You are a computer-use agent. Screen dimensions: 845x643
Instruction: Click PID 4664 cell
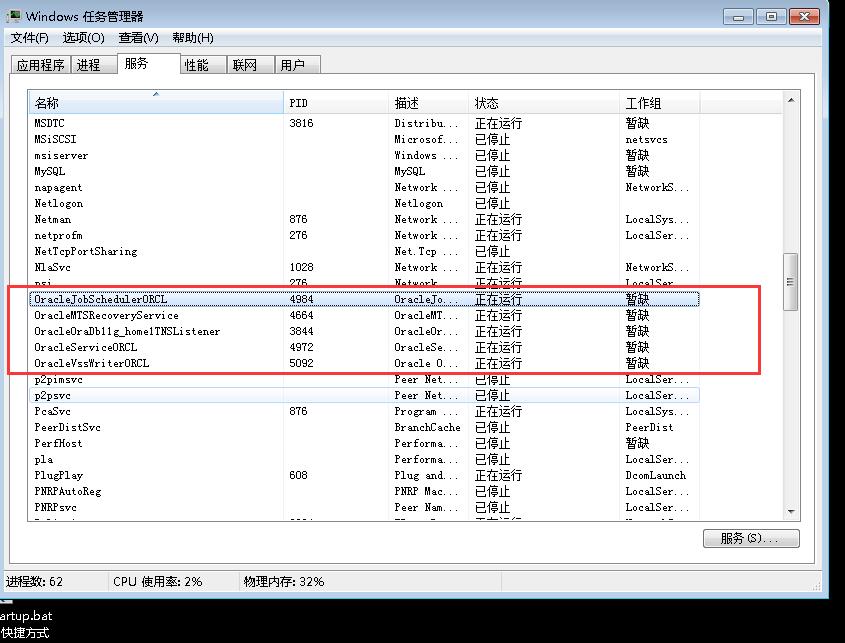(x=301, y=315)
